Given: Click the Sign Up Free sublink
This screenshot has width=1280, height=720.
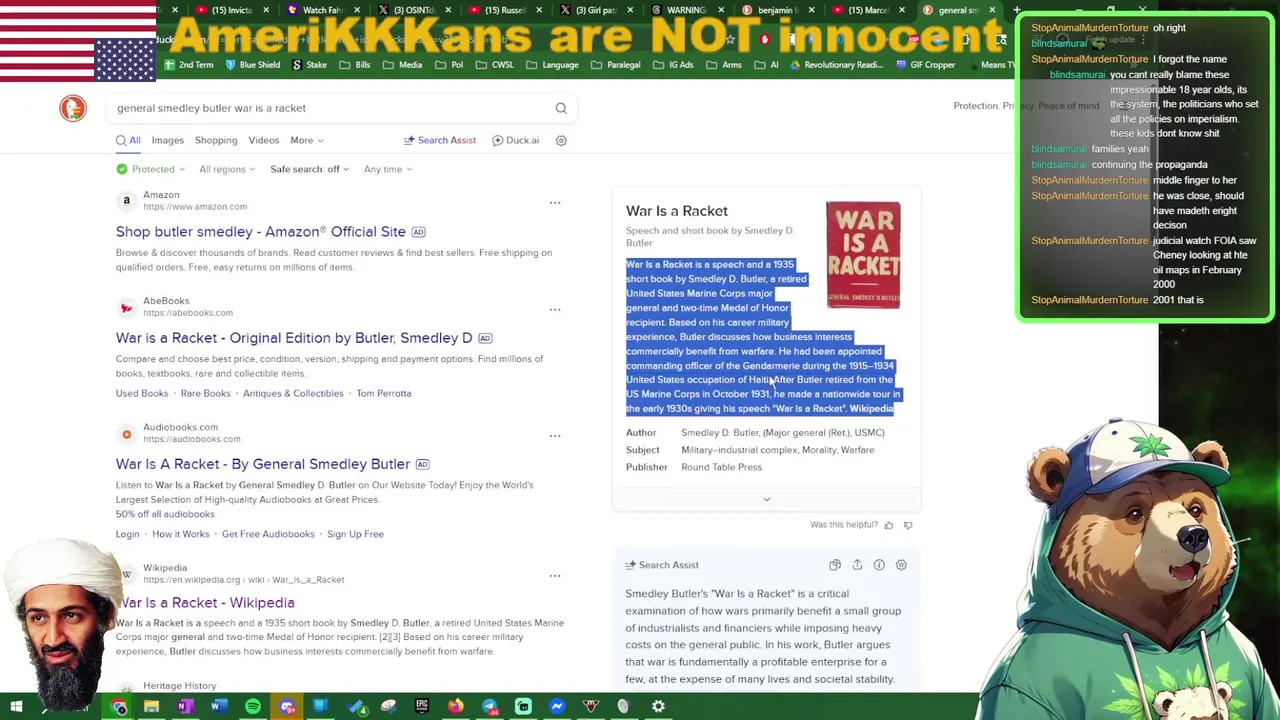Looking at the screenshot, I should pyautogui.click(x=355, y=534).
